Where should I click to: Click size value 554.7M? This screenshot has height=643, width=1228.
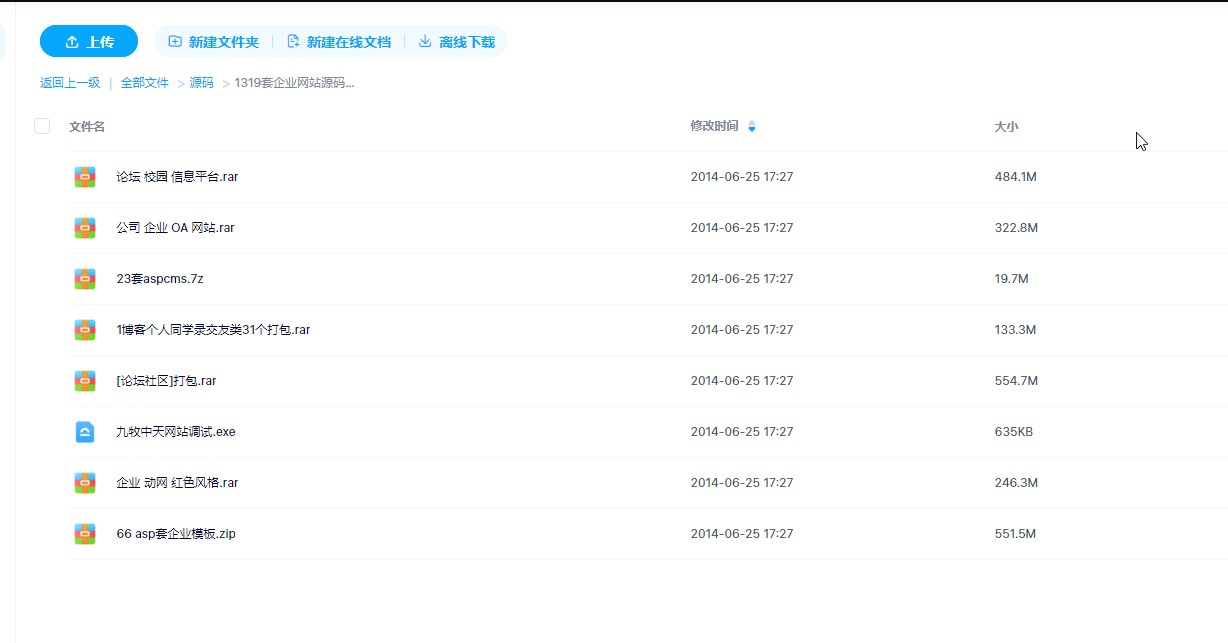[1016, 381]
